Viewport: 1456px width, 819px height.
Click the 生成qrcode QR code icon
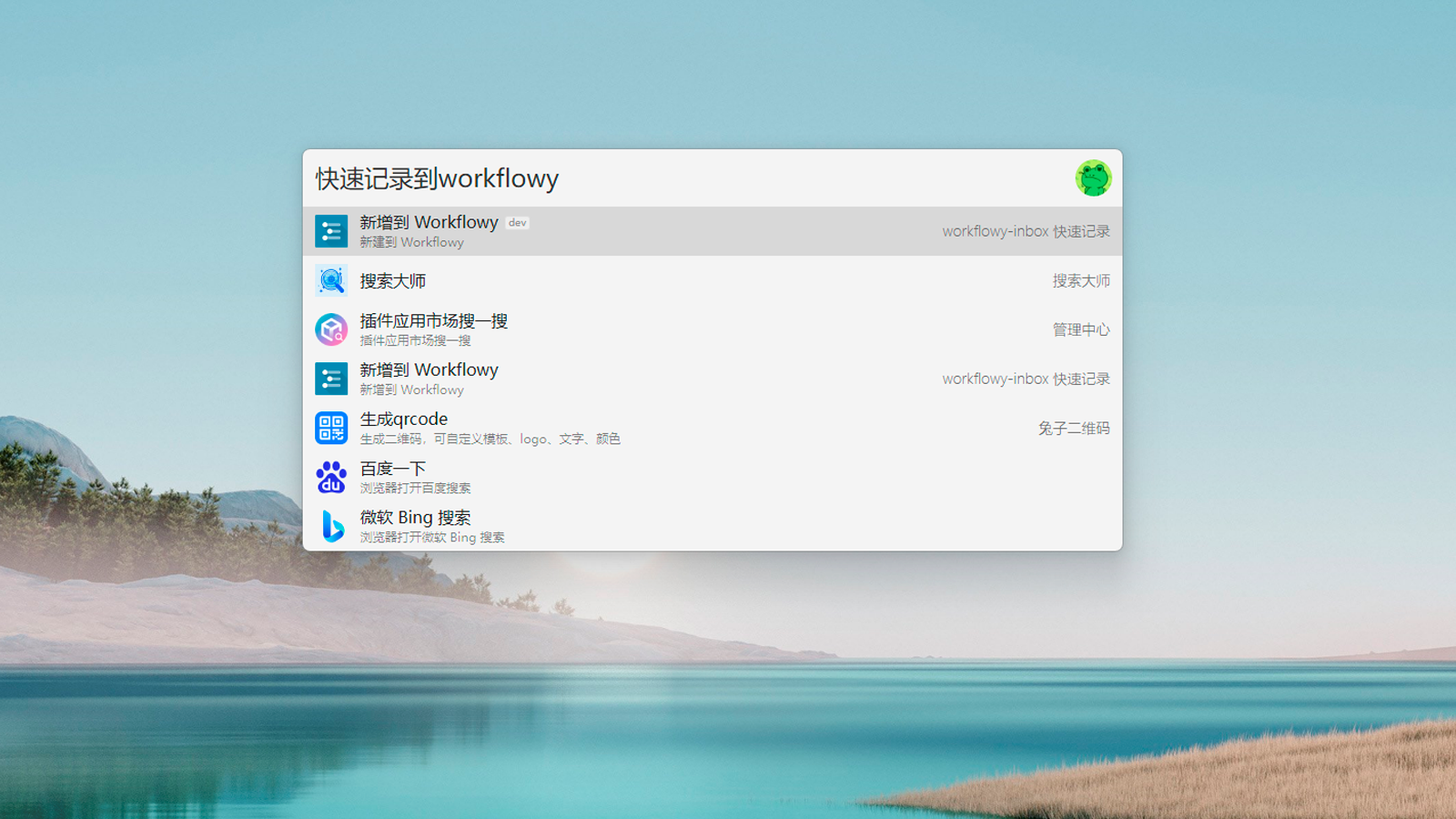coord(331,428)
